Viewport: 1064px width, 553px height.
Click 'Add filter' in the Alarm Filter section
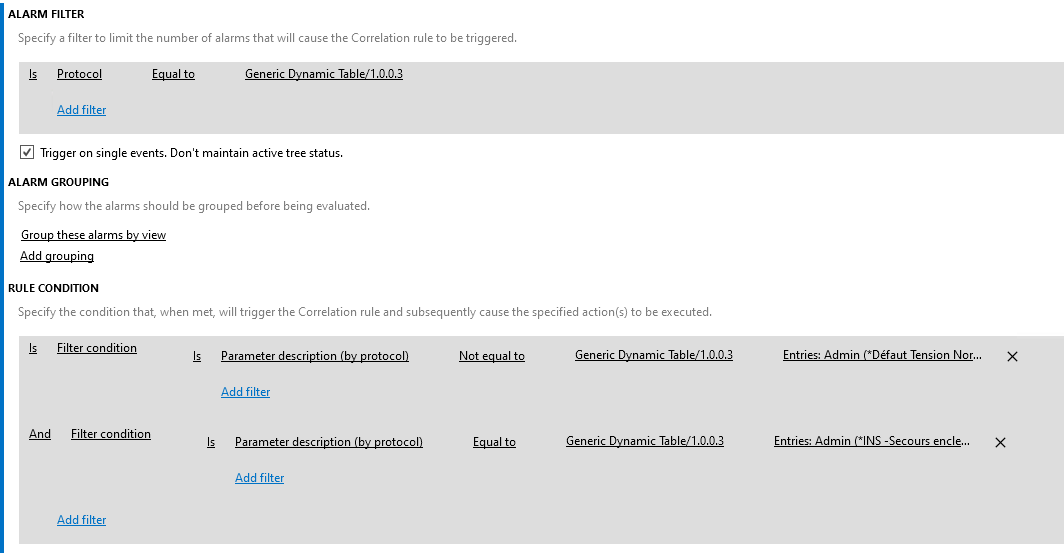pos(81,110)
